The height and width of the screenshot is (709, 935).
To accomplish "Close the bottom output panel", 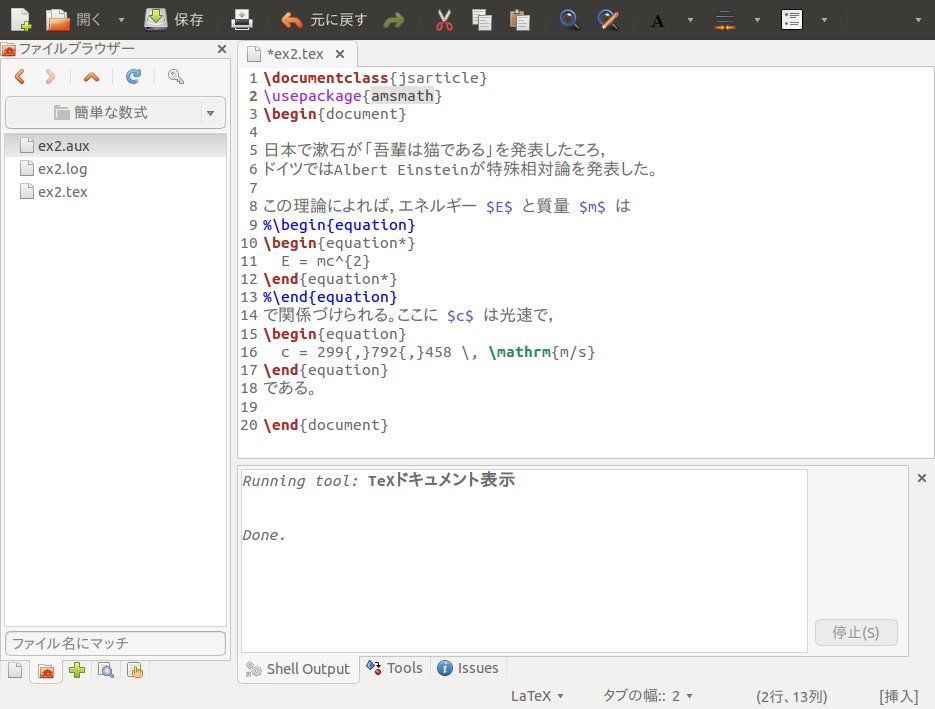I will pyautogui.click(x=921, y=478).
